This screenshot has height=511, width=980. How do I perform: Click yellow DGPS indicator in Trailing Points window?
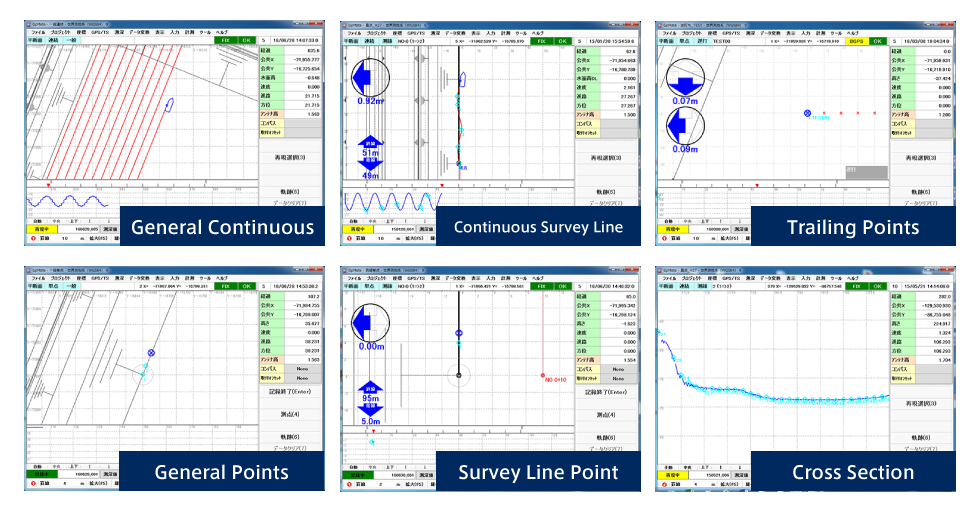tap(856, 41)
